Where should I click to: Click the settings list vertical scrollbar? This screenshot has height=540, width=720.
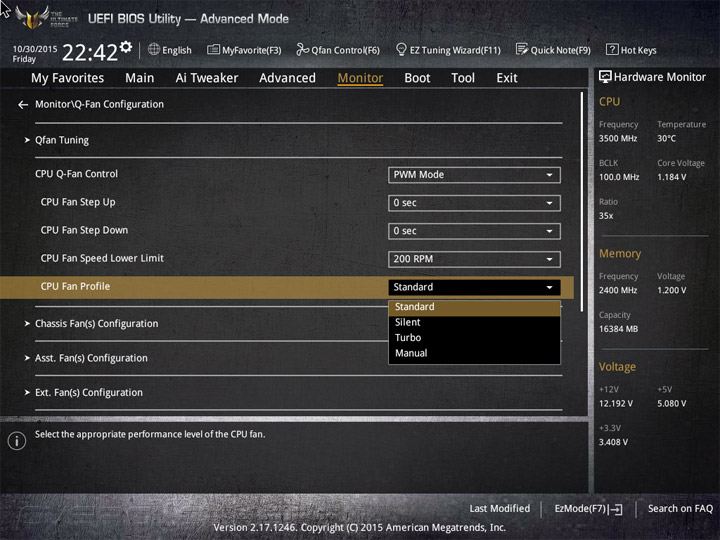pyautogui.click(x=582, y=202)
